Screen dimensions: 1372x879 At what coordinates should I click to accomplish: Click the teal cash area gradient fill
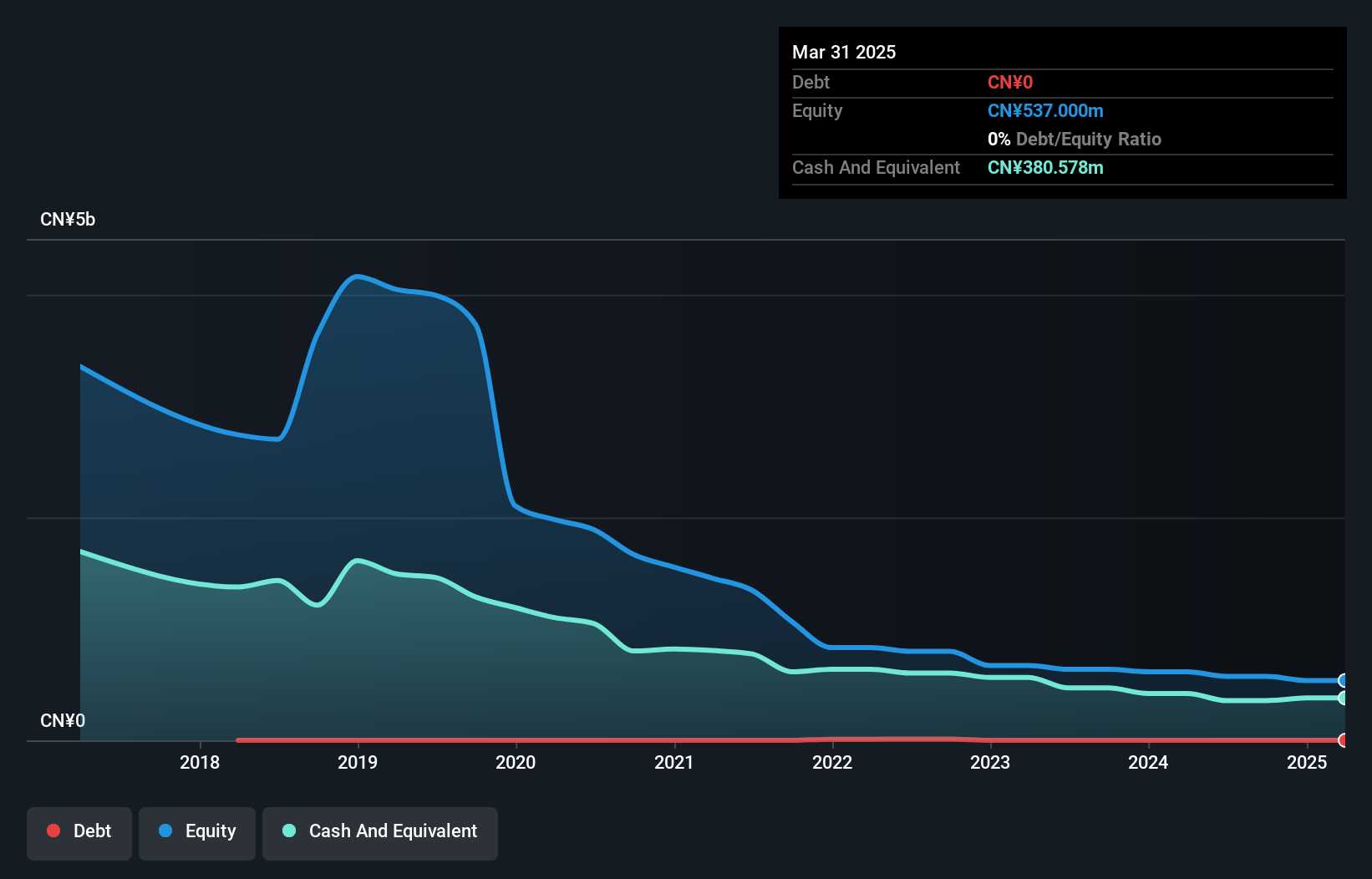click(334, 660)
